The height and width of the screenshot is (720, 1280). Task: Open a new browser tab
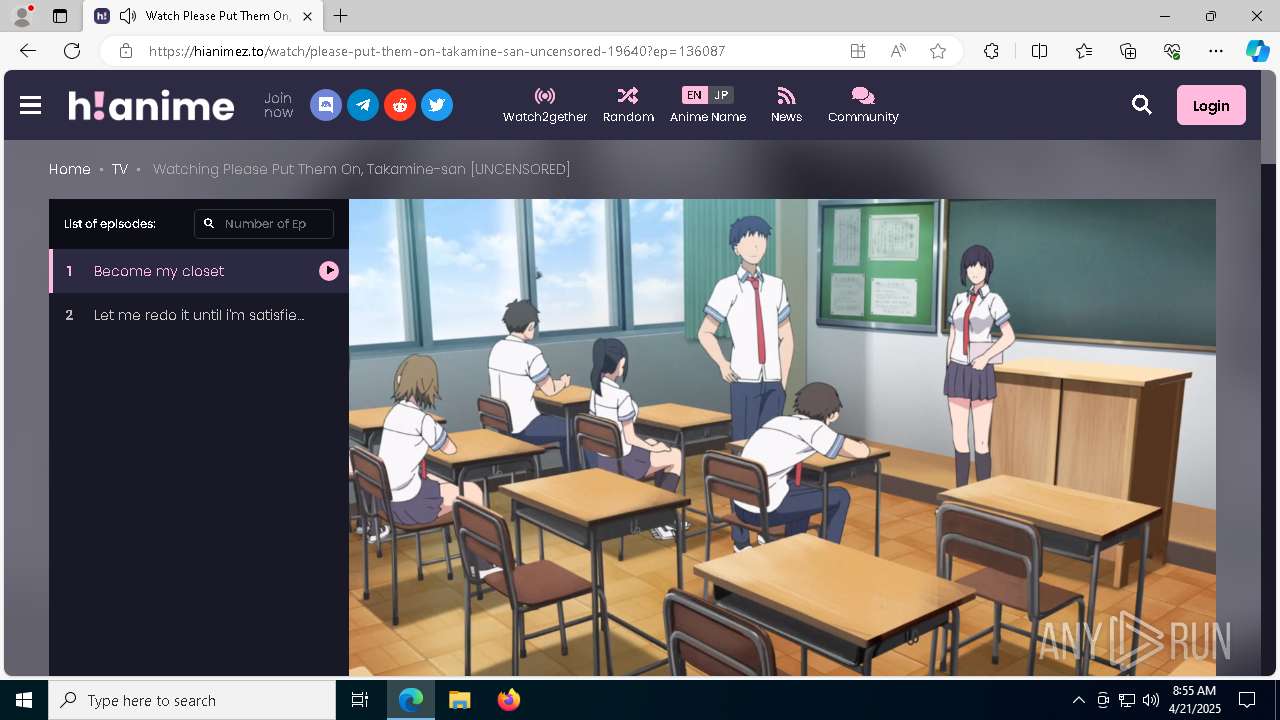pyautogui.click(x=341, y=16)
